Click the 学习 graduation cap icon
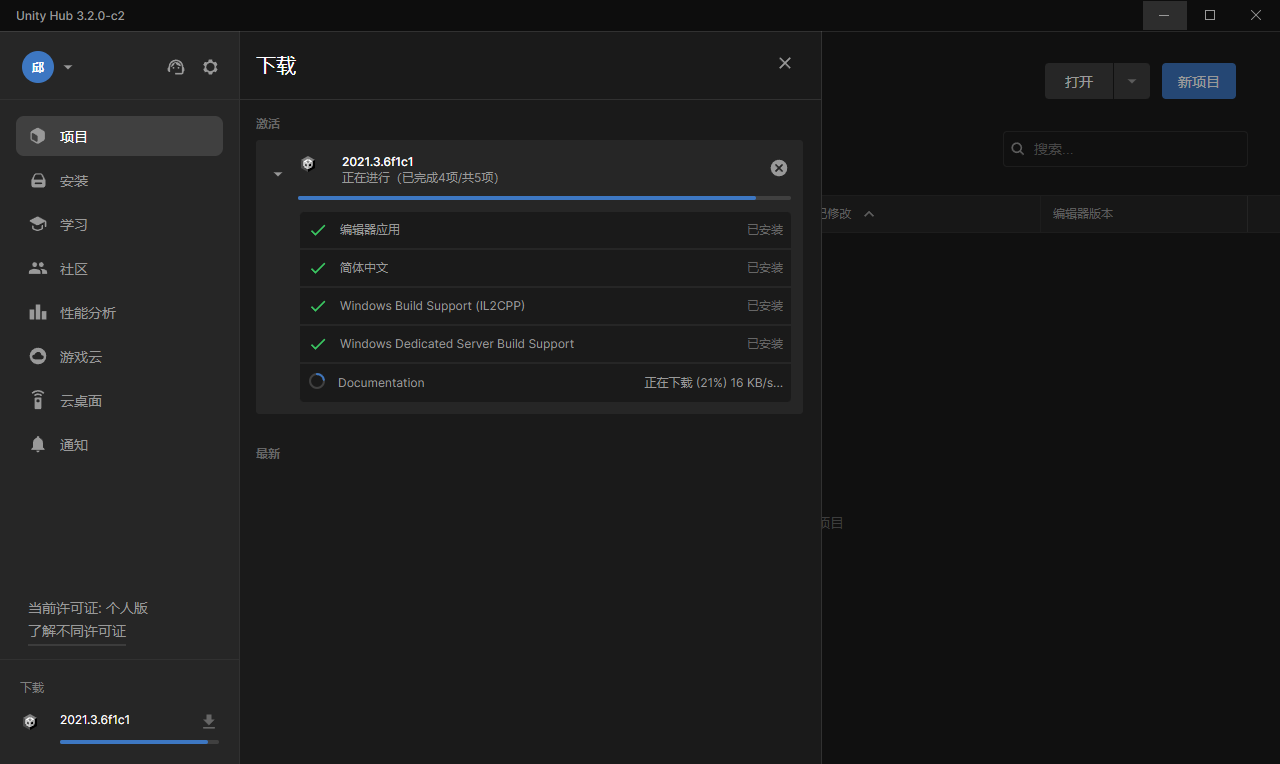 38,224
